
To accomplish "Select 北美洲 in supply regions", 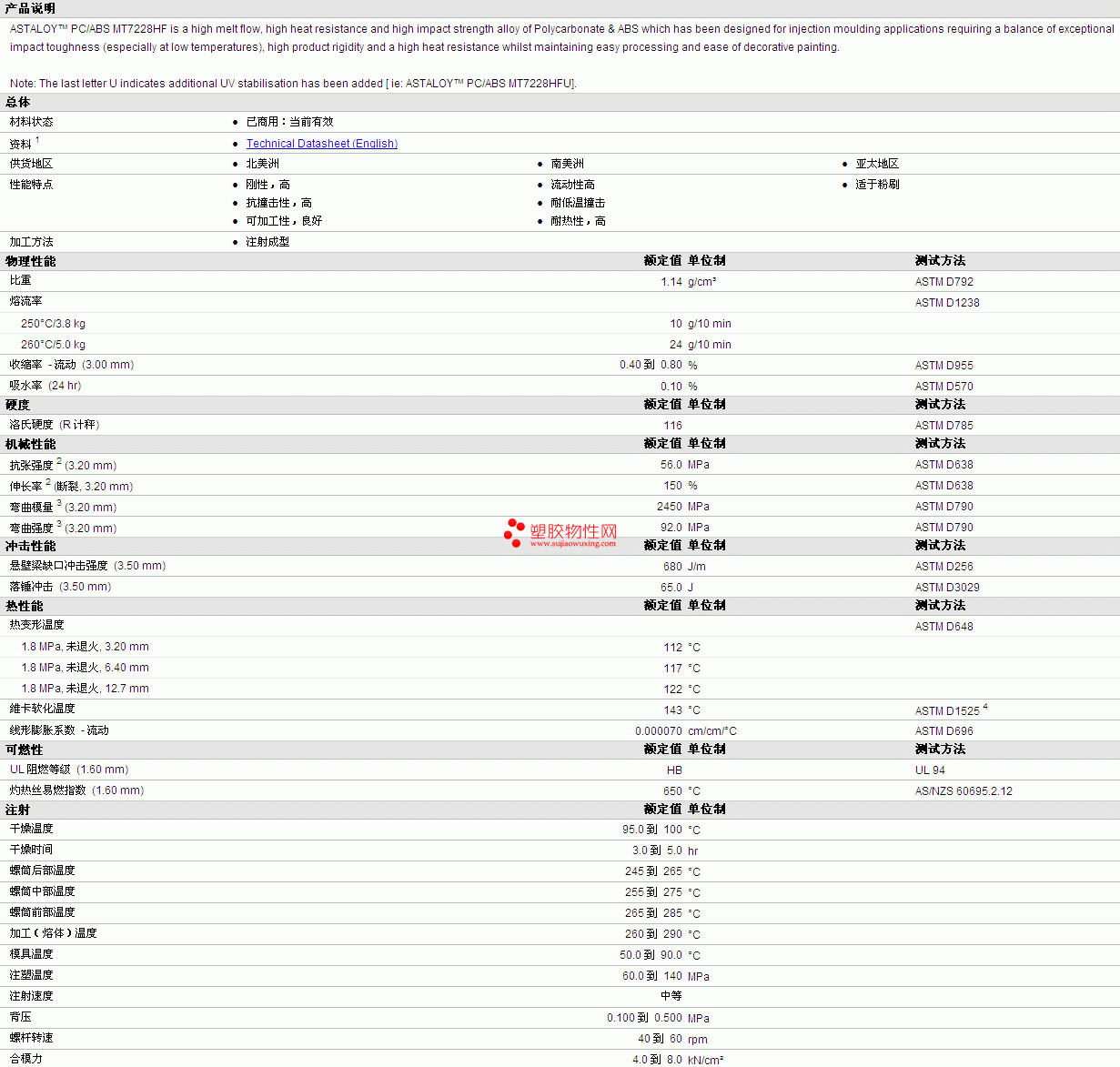I will point(262,164).
